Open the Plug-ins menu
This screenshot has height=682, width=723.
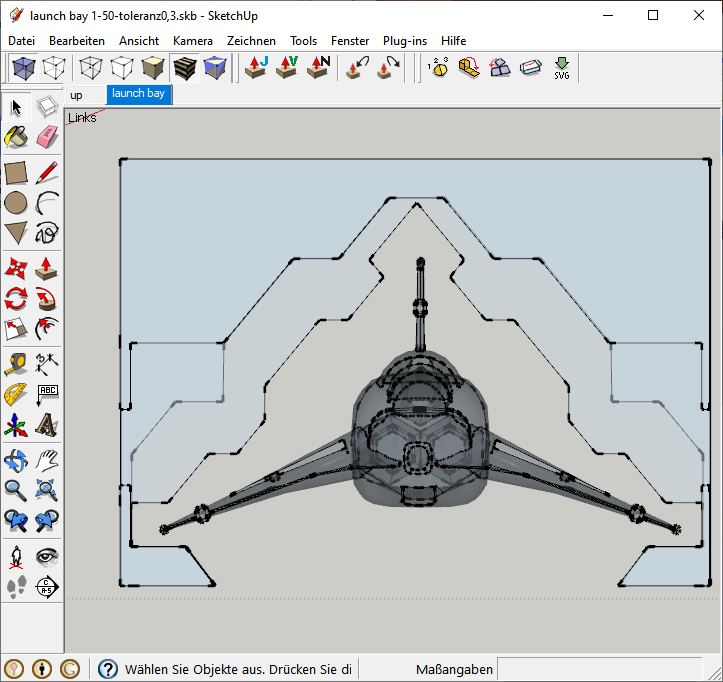[405, 41]
